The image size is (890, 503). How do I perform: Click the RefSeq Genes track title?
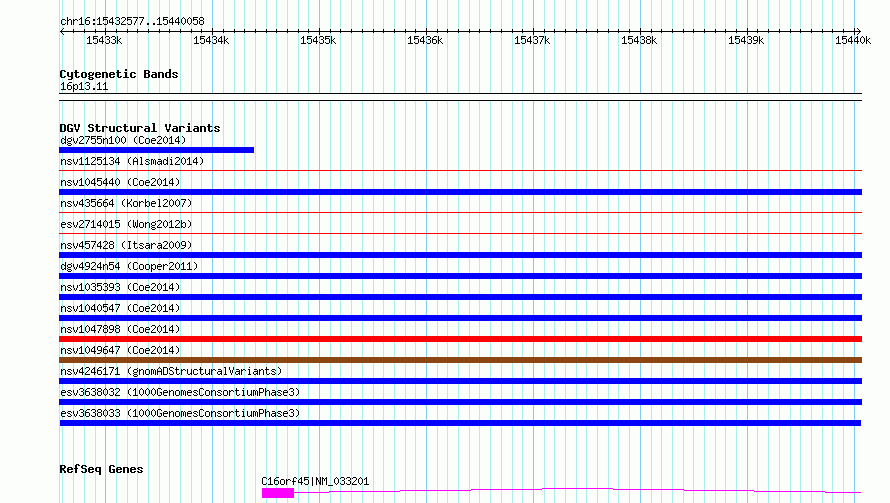pyautogui.click(x=101, y=469)
